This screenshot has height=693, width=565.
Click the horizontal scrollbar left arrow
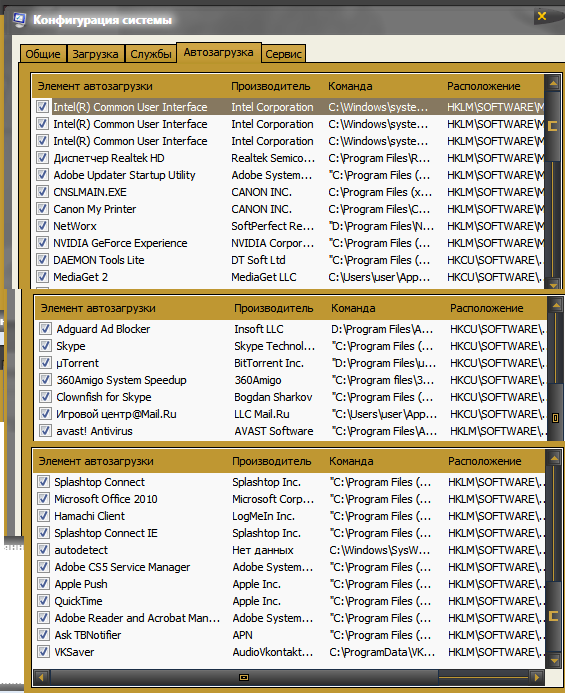42,677
